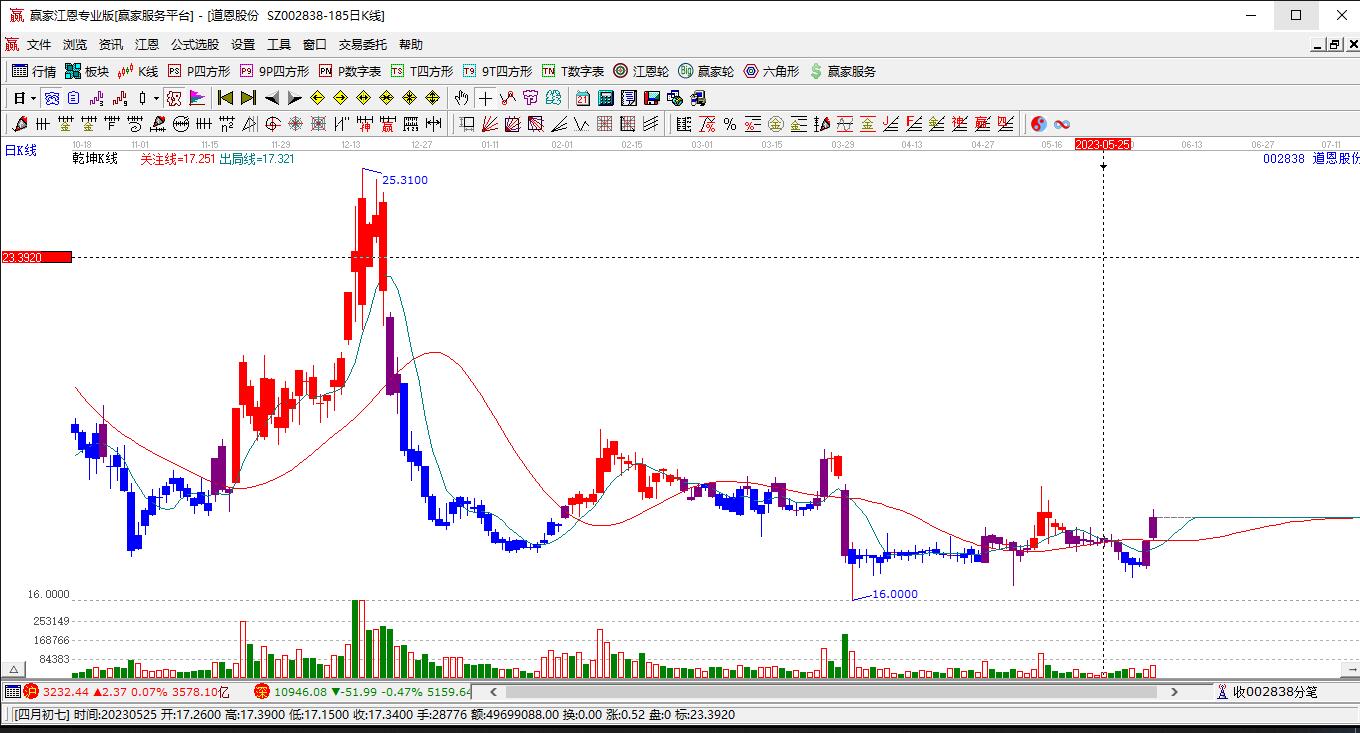Select the percent % line tool

(x=730, y=124)
